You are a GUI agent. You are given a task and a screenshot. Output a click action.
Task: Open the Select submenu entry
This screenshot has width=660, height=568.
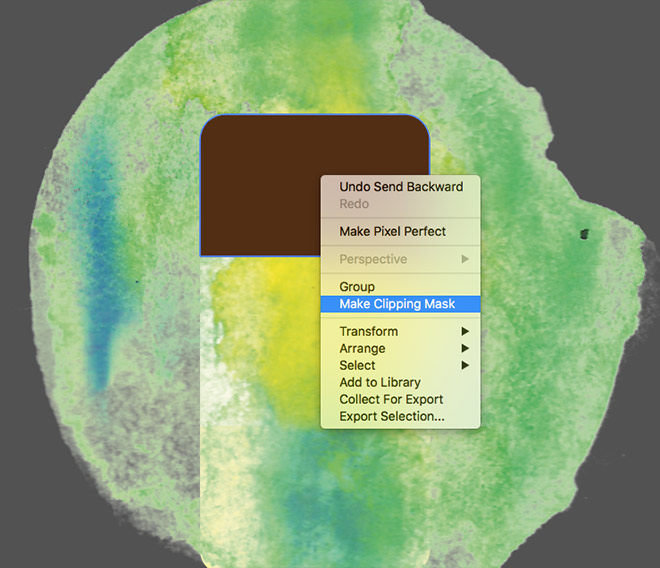400,365
